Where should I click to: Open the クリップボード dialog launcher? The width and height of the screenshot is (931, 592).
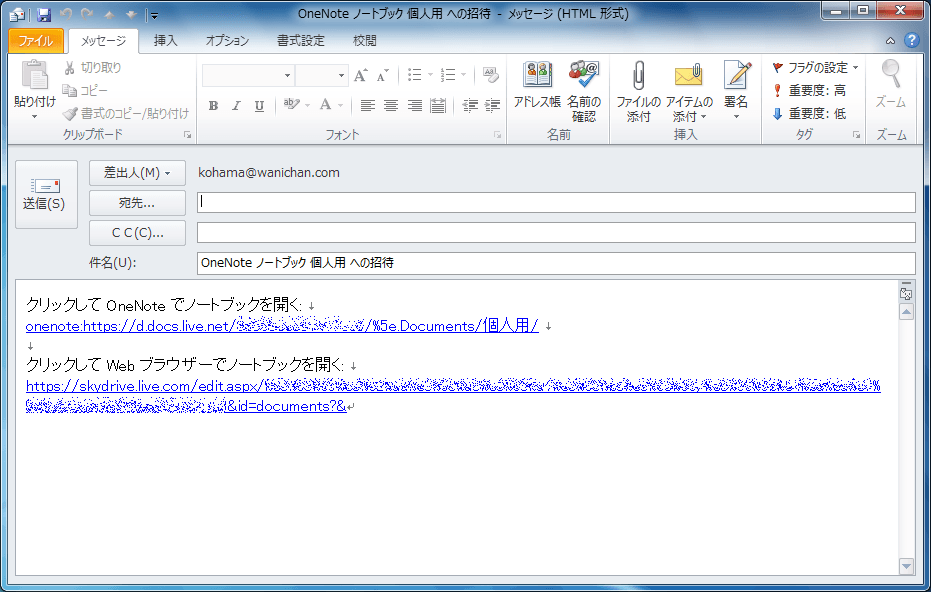click(188, 135)
